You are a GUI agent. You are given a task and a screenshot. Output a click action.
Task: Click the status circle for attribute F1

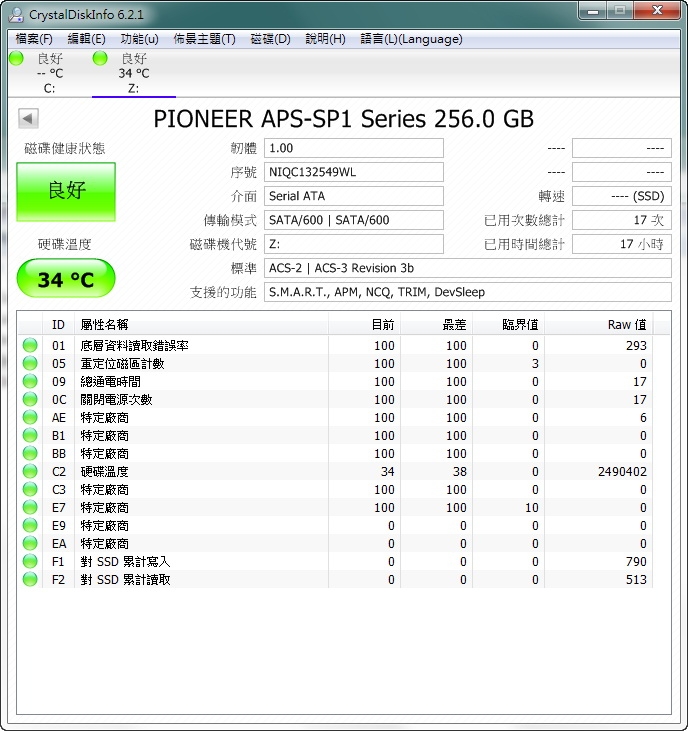30,561
